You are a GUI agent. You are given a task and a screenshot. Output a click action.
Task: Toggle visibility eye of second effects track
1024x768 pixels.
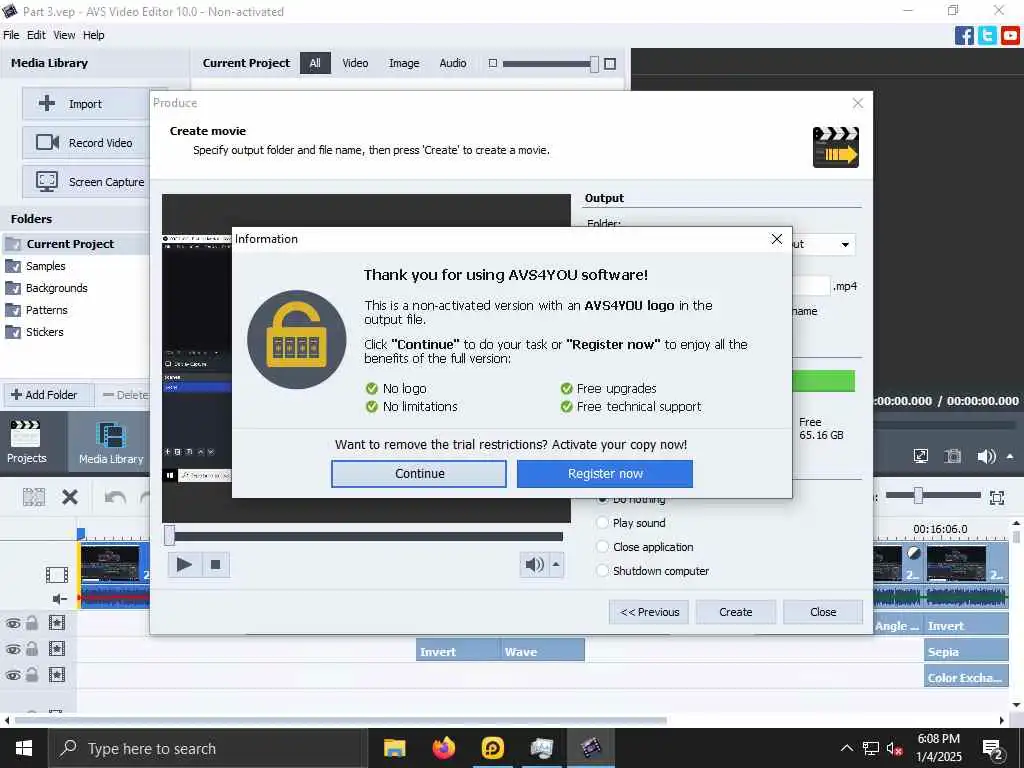13,649
